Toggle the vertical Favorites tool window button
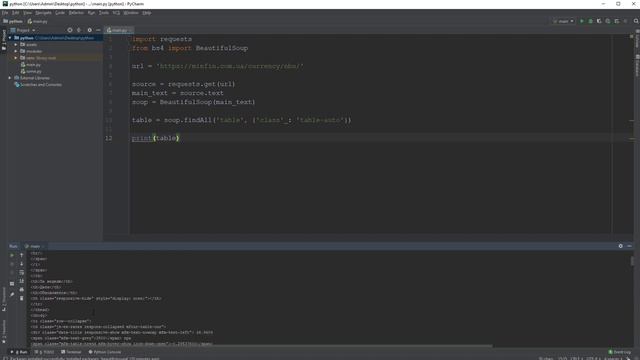The height and width of the screenshot is (360, 640). [x=4, y=331]
